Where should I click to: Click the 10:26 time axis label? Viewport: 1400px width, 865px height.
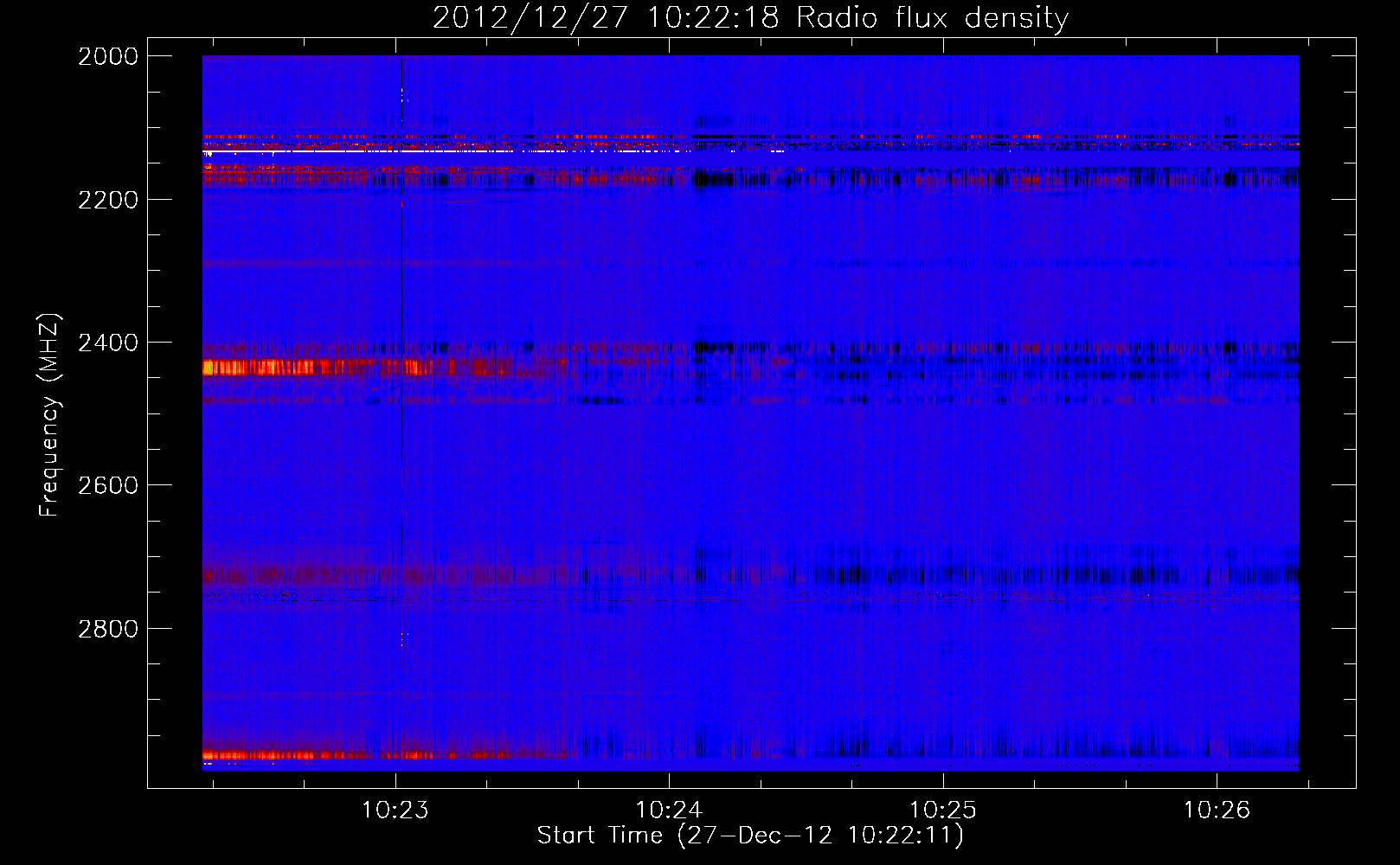tap(1217, 811)
